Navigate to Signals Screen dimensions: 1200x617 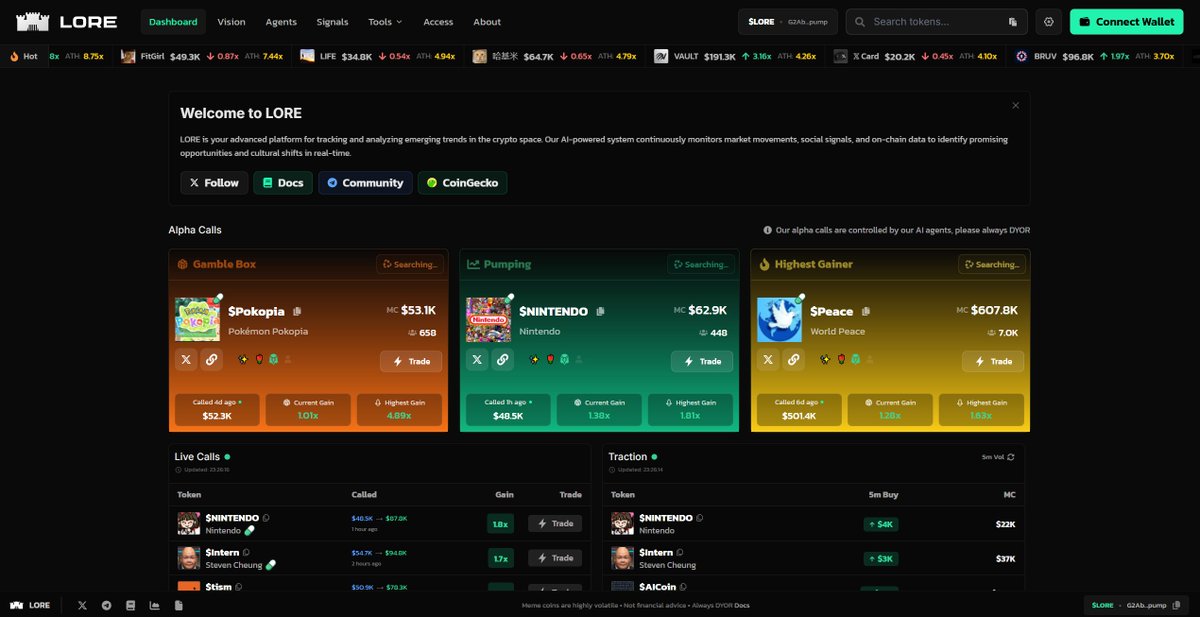(332, 22)
